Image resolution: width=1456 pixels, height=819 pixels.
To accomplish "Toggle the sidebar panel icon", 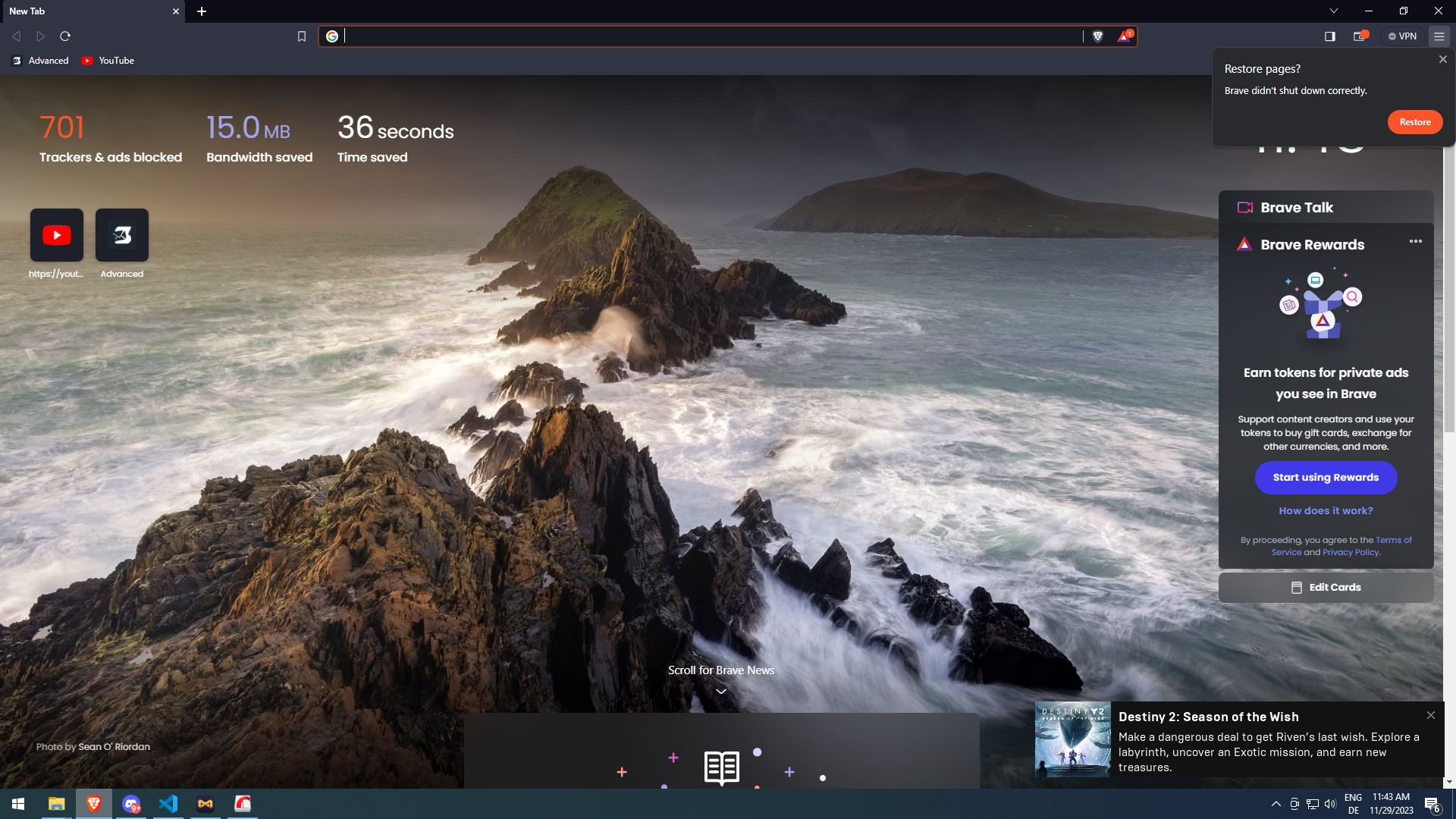I will (x=1329, y=36).
